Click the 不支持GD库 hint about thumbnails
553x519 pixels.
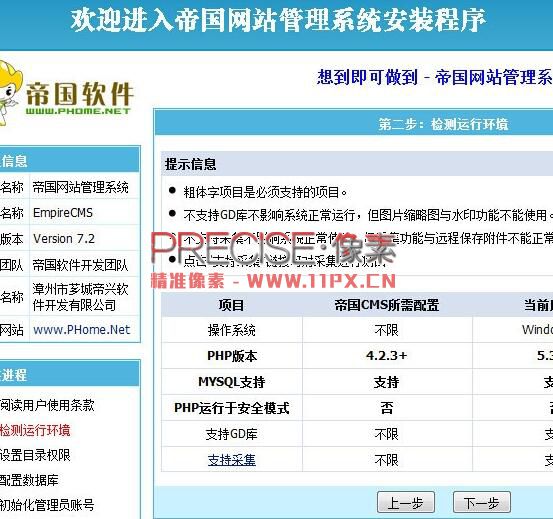(x=367, y=215)
